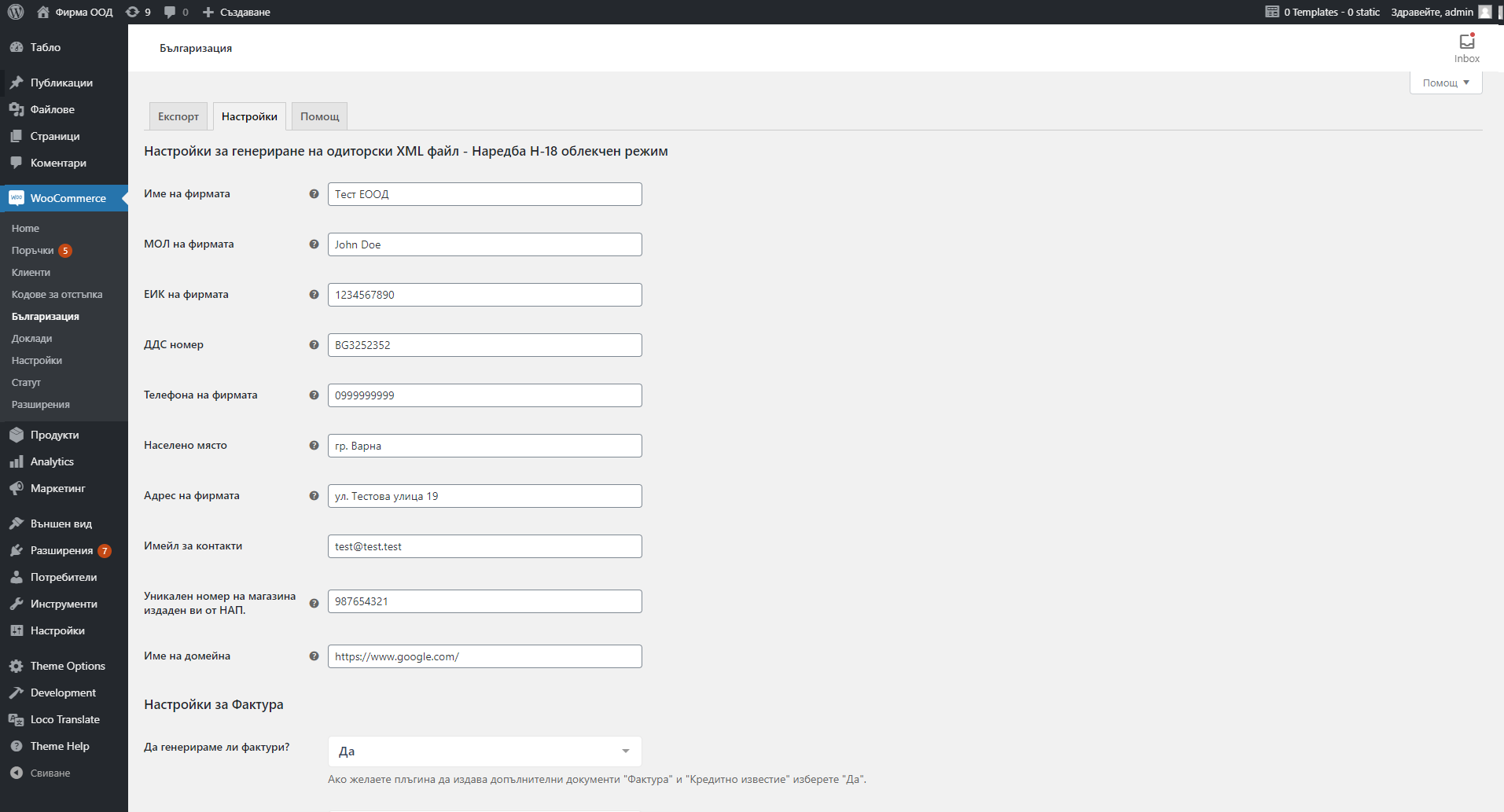1504x812 pixels.
Task: Focus the ЕИК field with 1234567890
Action: pos(484,295)
